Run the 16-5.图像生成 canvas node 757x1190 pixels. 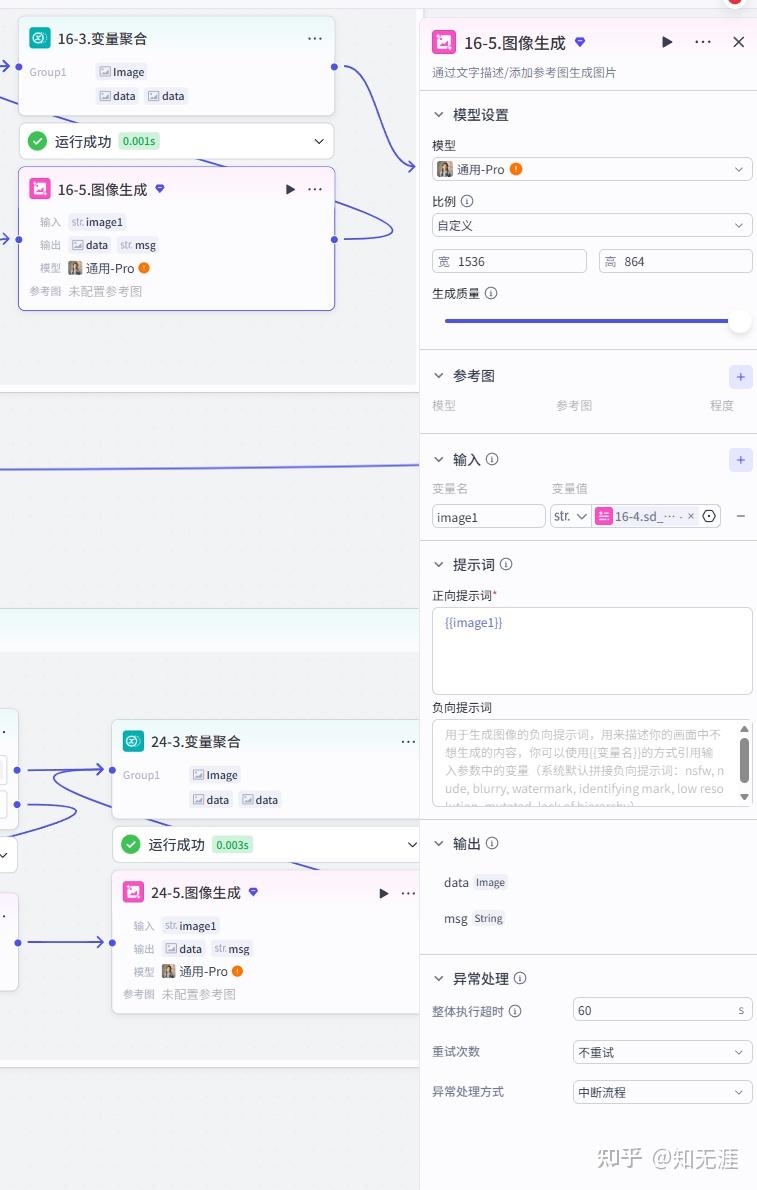click(x=290, y=189)
